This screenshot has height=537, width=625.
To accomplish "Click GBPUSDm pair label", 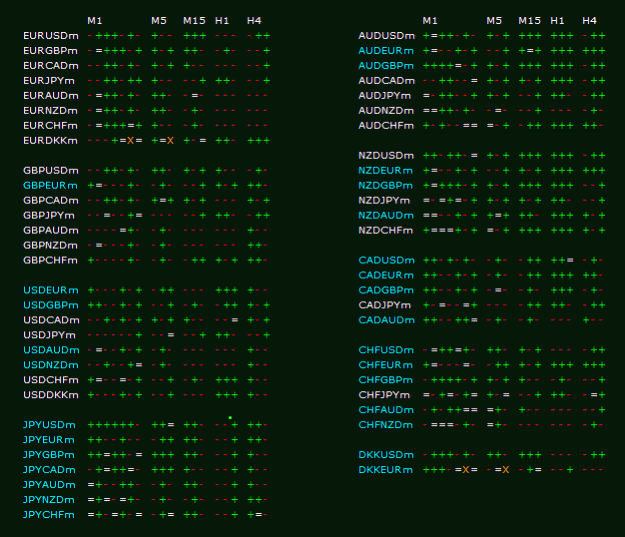I will 51,171.
